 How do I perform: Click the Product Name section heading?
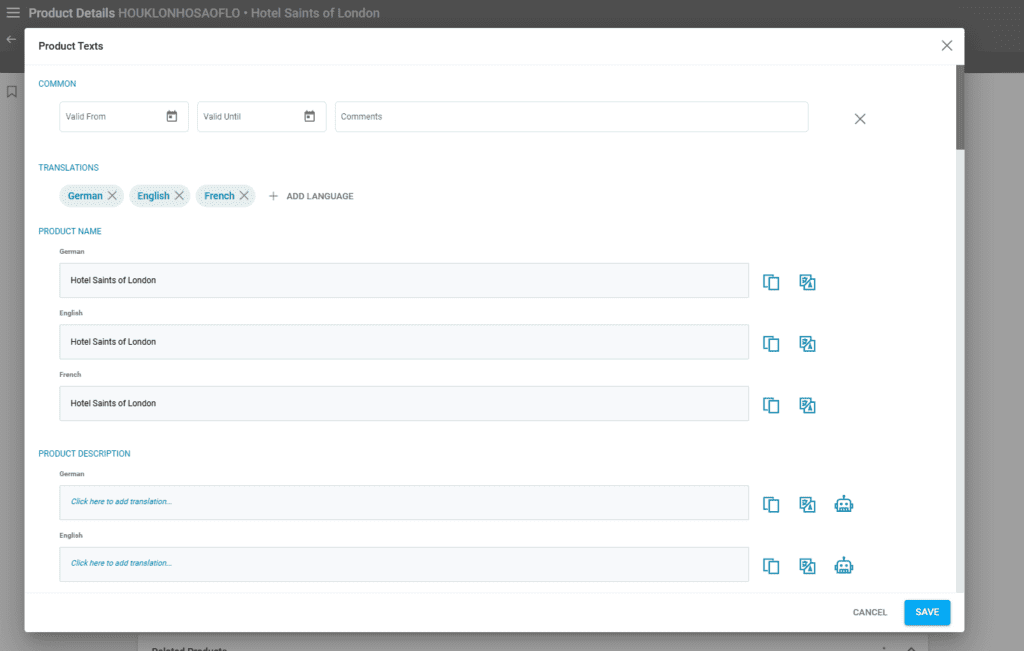[x=70, y=231]
